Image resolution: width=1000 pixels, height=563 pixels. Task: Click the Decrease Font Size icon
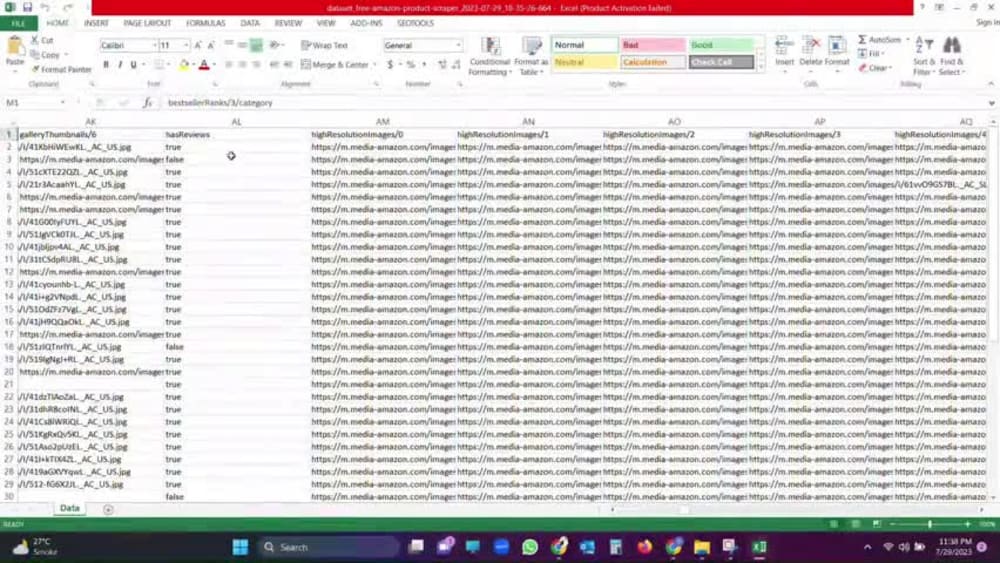coord(211,45)
